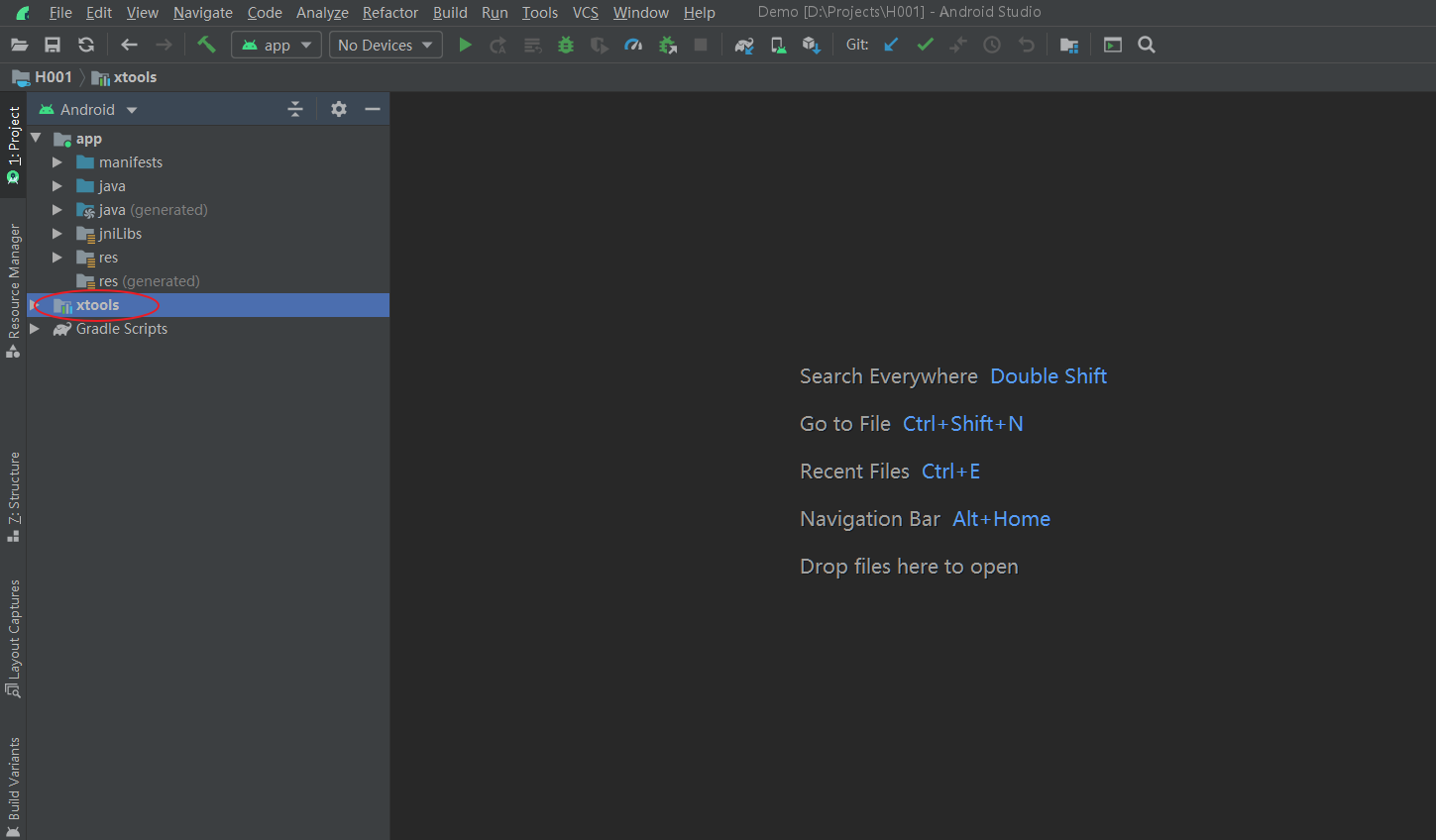Screen dimensions: 1436x840
Task: Click the xtools breadcrumb in navigation bar
Action: tap(125, 77)
